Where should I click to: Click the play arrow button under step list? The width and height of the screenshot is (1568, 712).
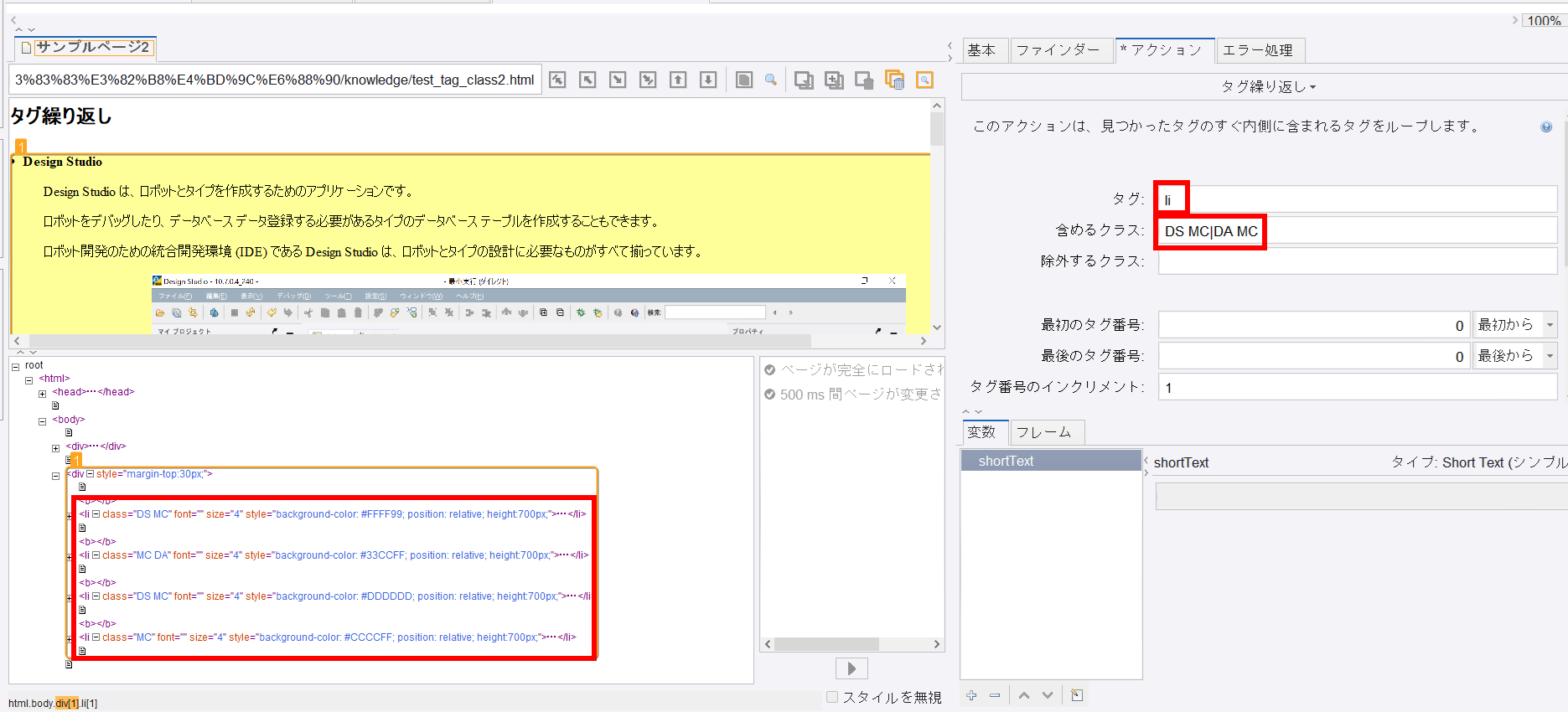(851, 668)
